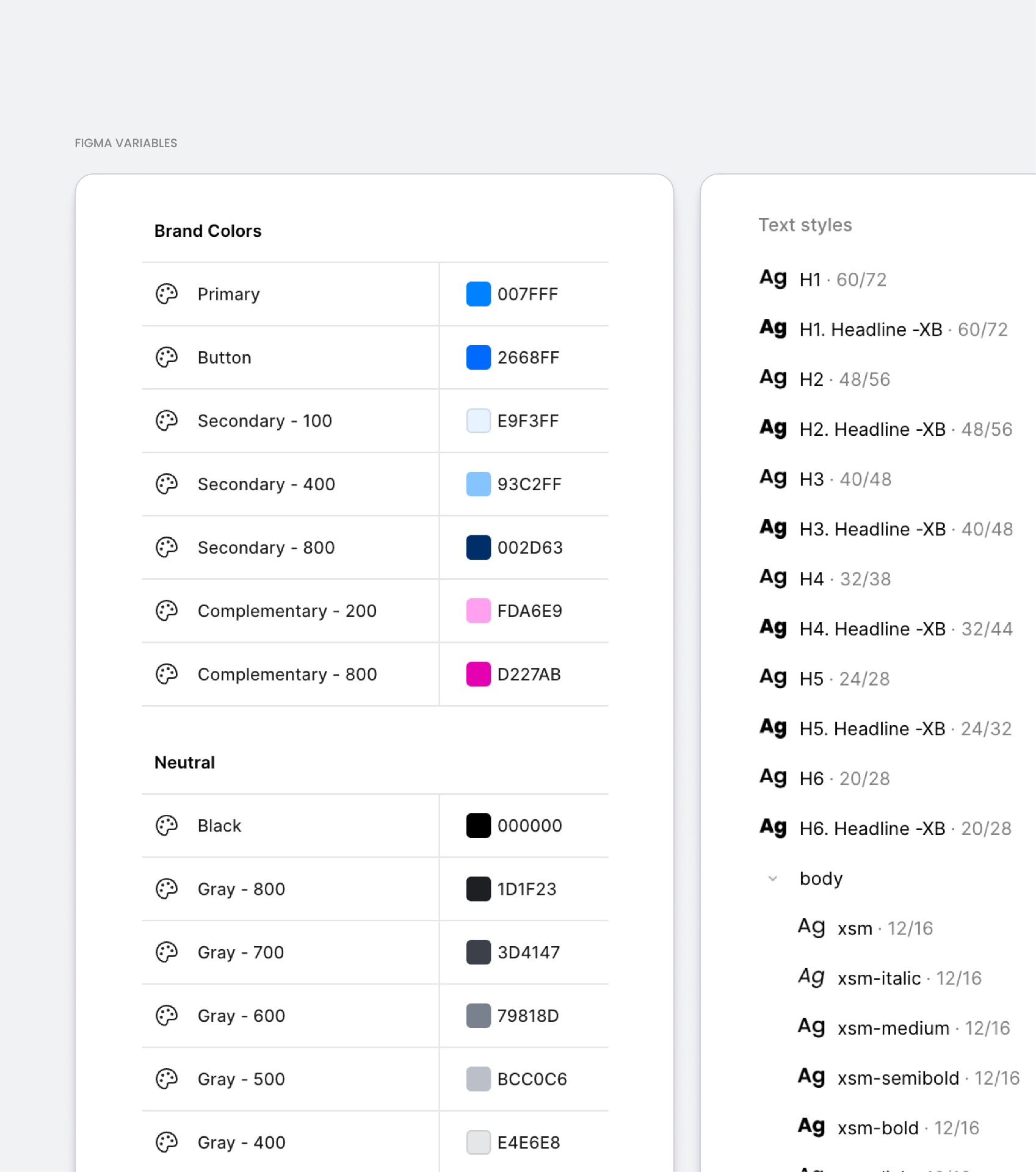Viewport: 1036px width, 1172px height.
Task: Click the hex value 1D1F23
Action: tap(527, 889)
